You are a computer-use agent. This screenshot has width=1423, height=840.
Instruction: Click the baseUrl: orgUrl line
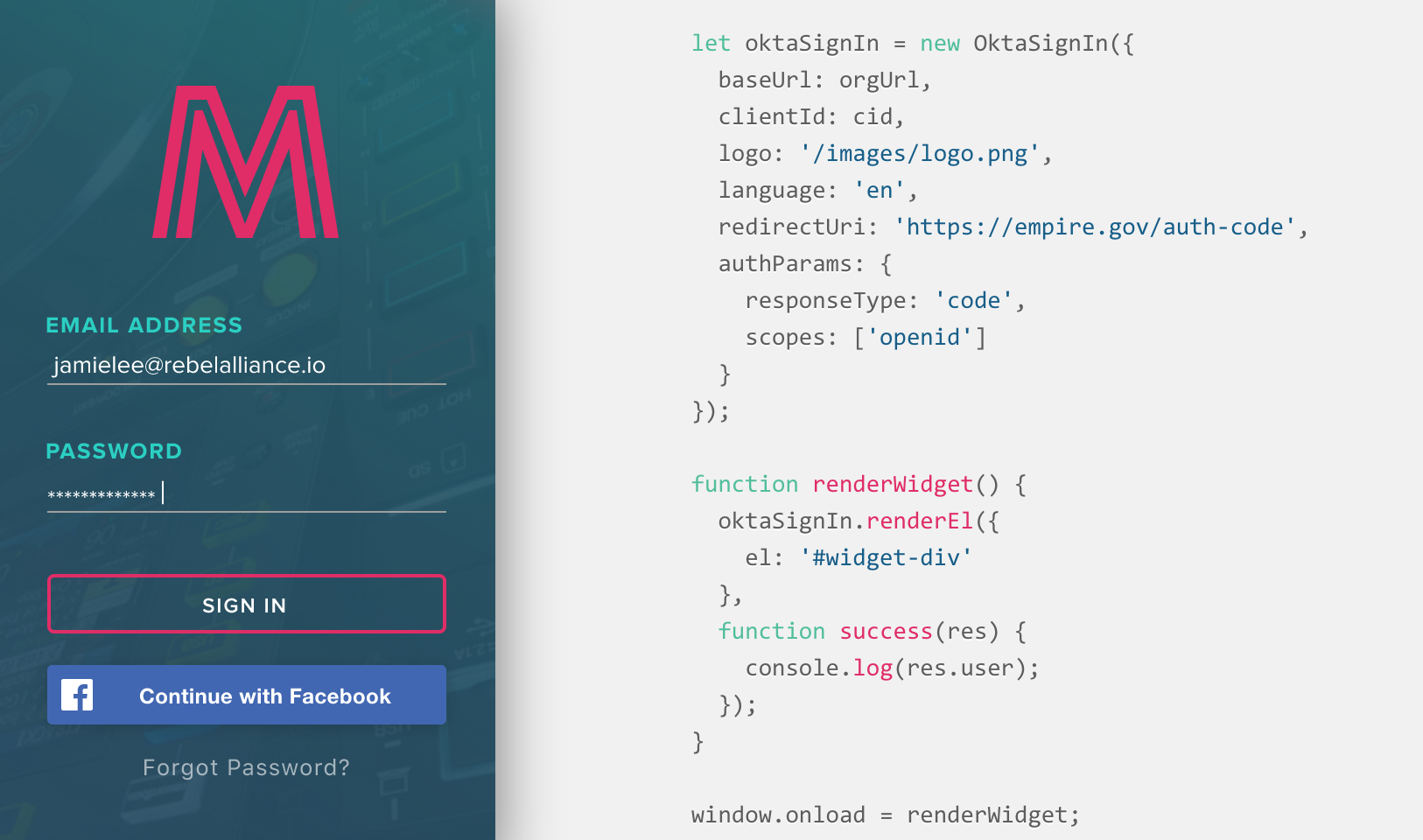(x=824, y=80)
